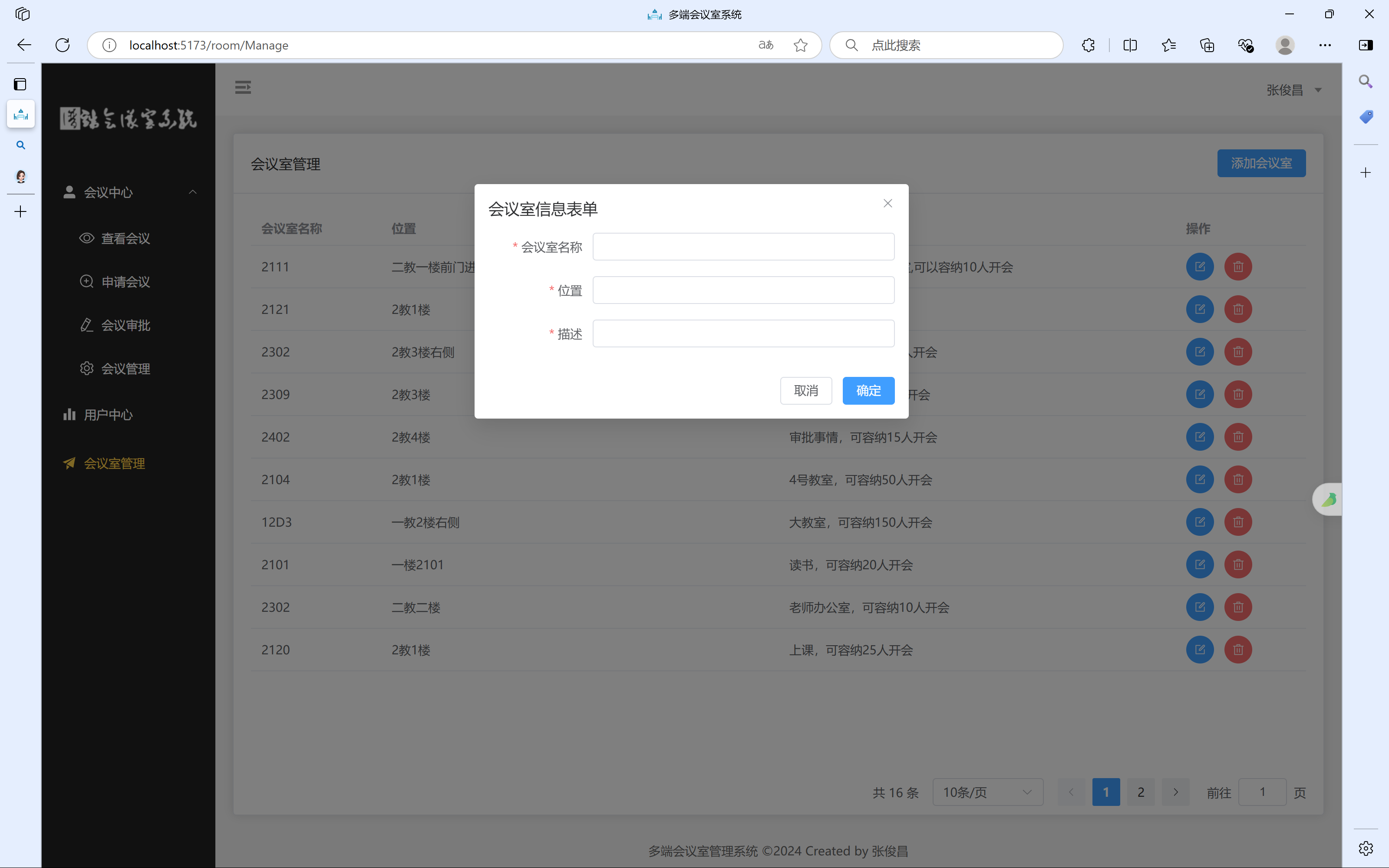This screenshot has width=1389, height=868.
Task: Click the browser back arrow
Action: point(24,45)
